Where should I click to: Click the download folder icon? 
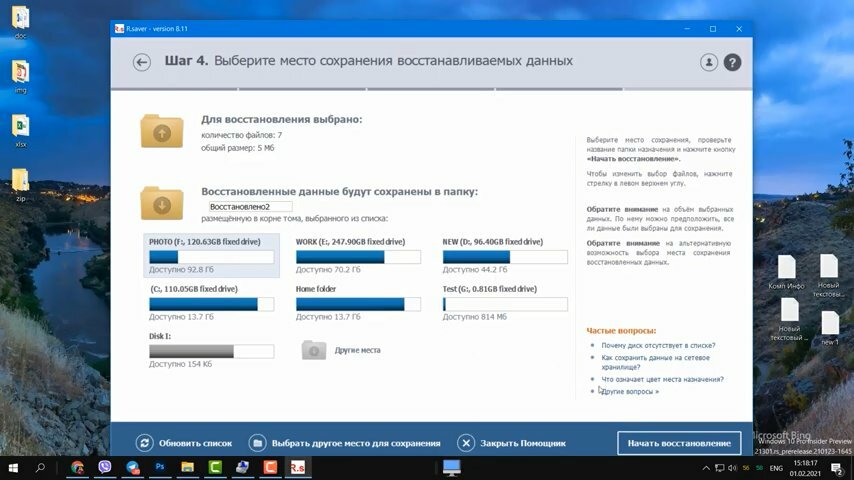tap(162, 203)
